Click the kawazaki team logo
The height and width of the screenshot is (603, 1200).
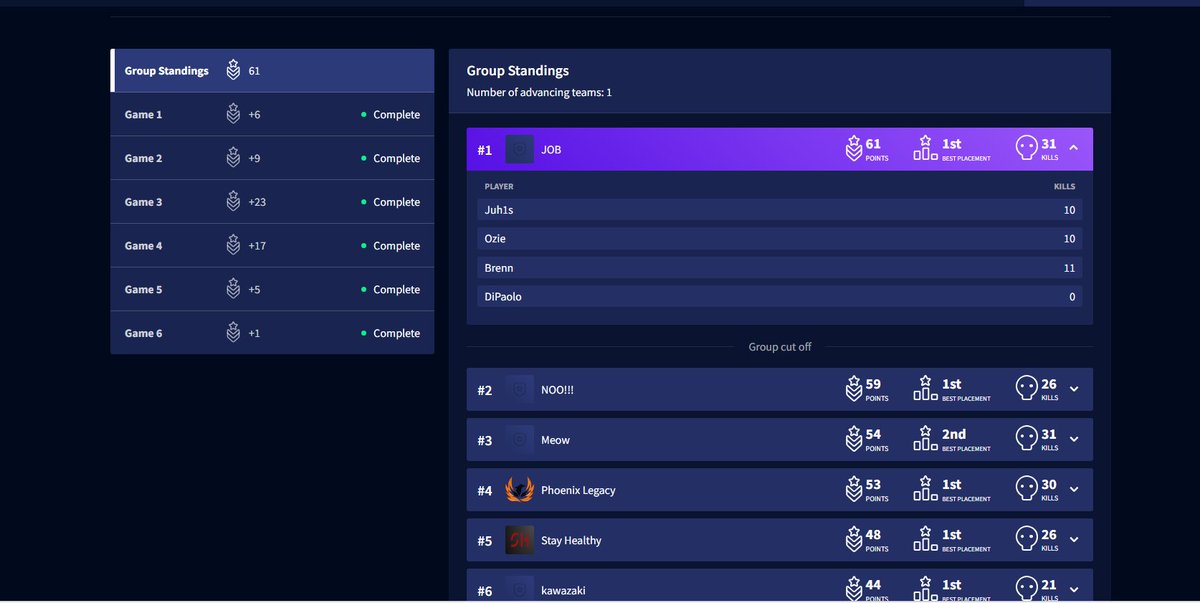[519, 589]
